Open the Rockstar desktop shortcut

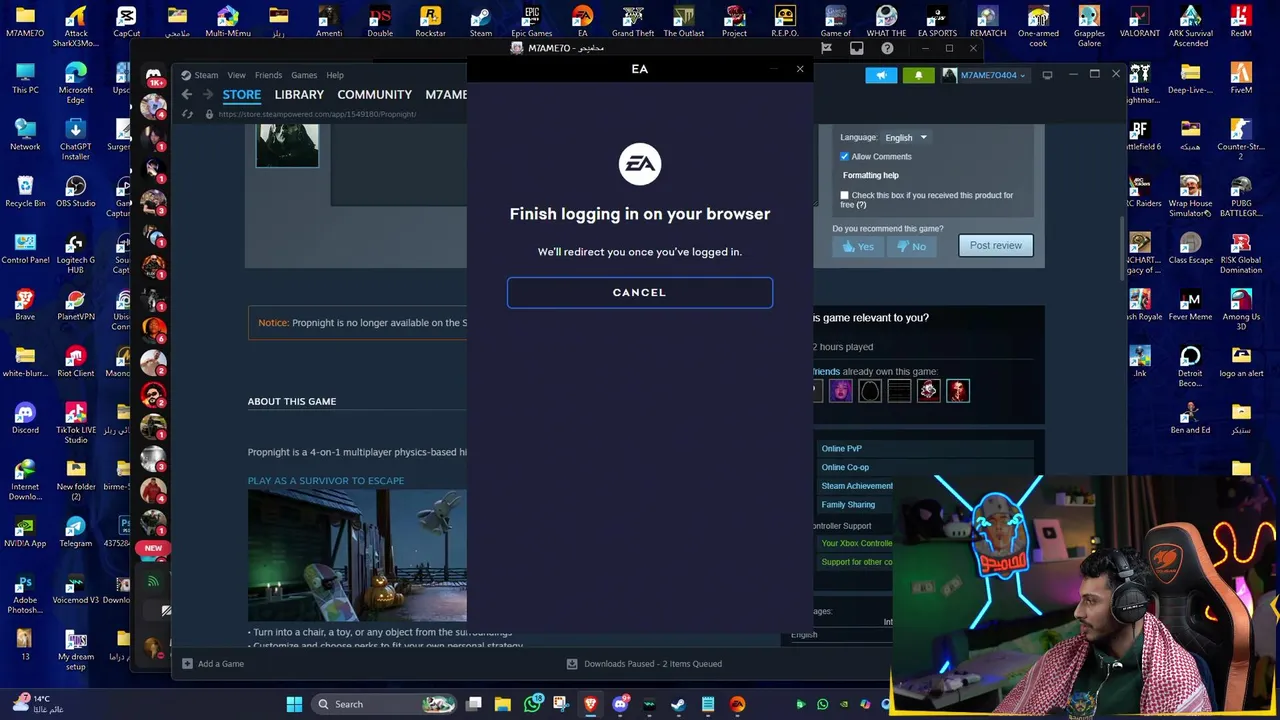pos(430,21)
